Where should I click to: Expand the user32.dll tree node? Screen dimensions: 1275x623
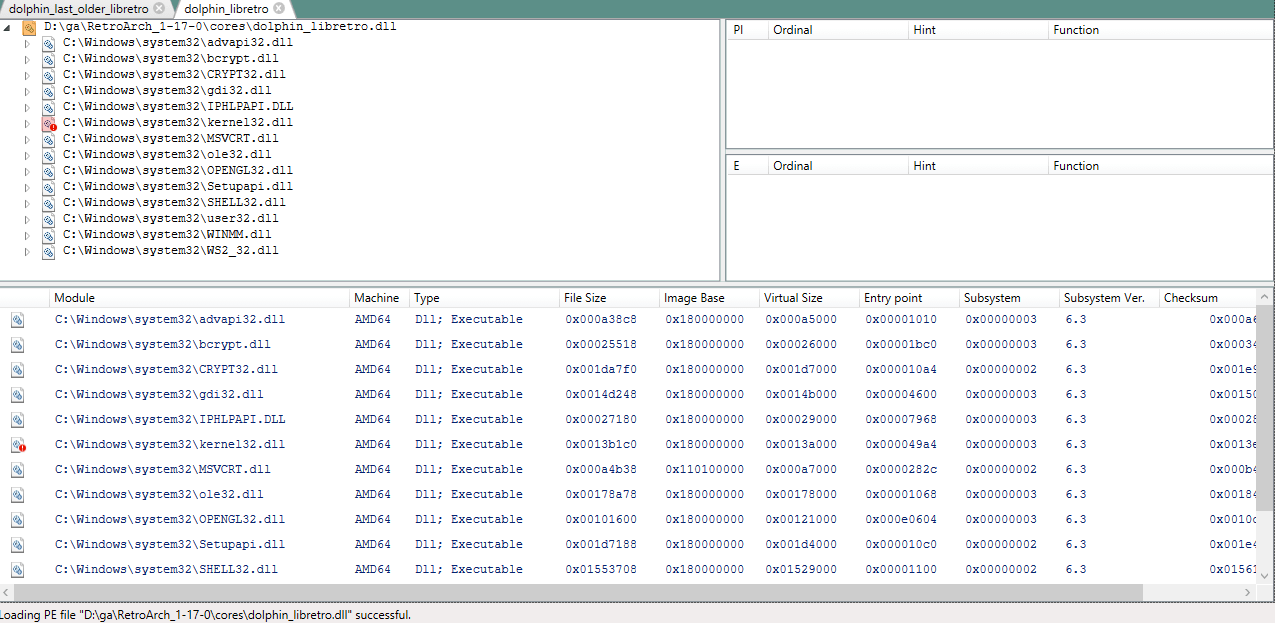(28, 219)
